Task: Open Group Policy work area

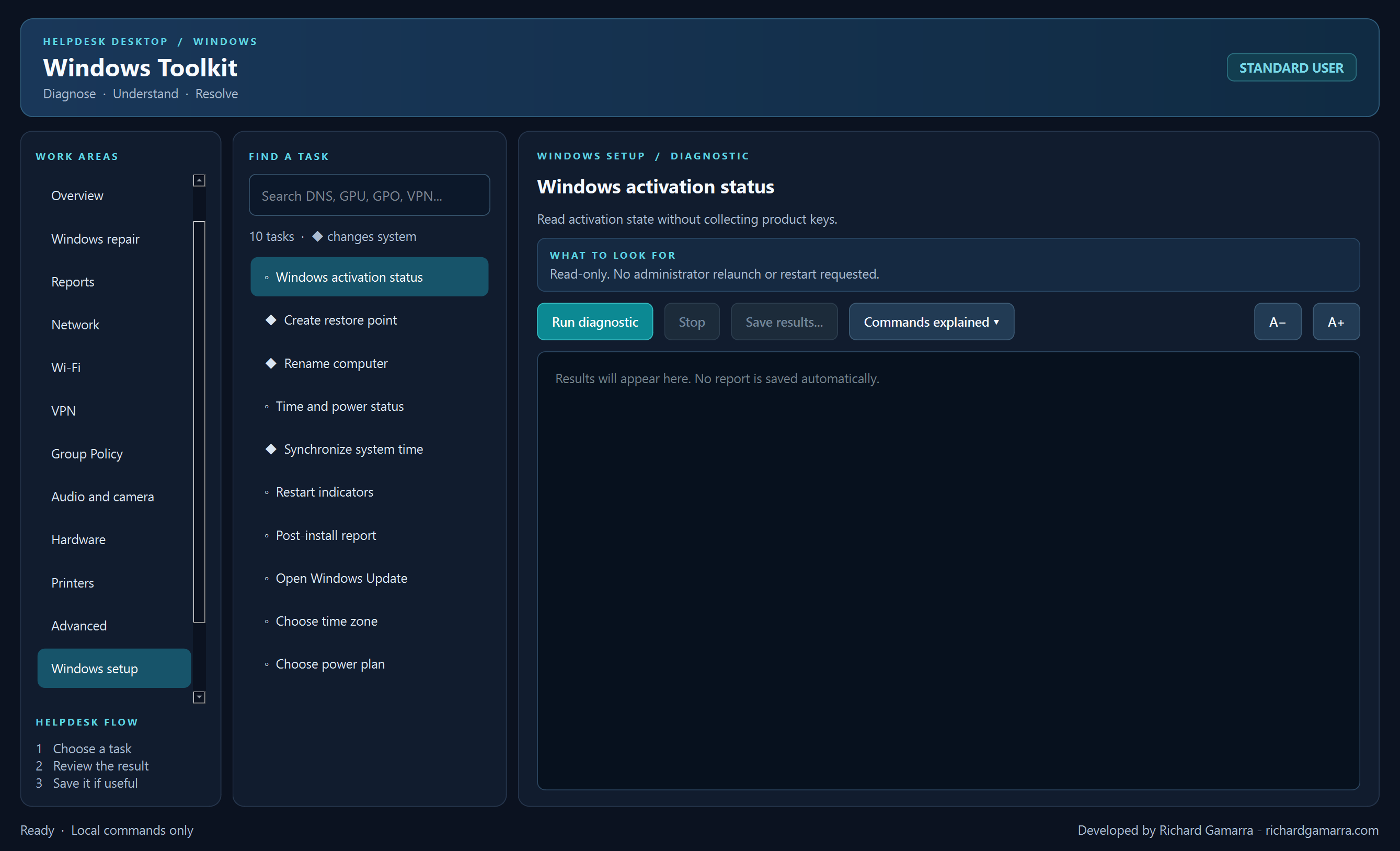Action: (x=113, y=453)
